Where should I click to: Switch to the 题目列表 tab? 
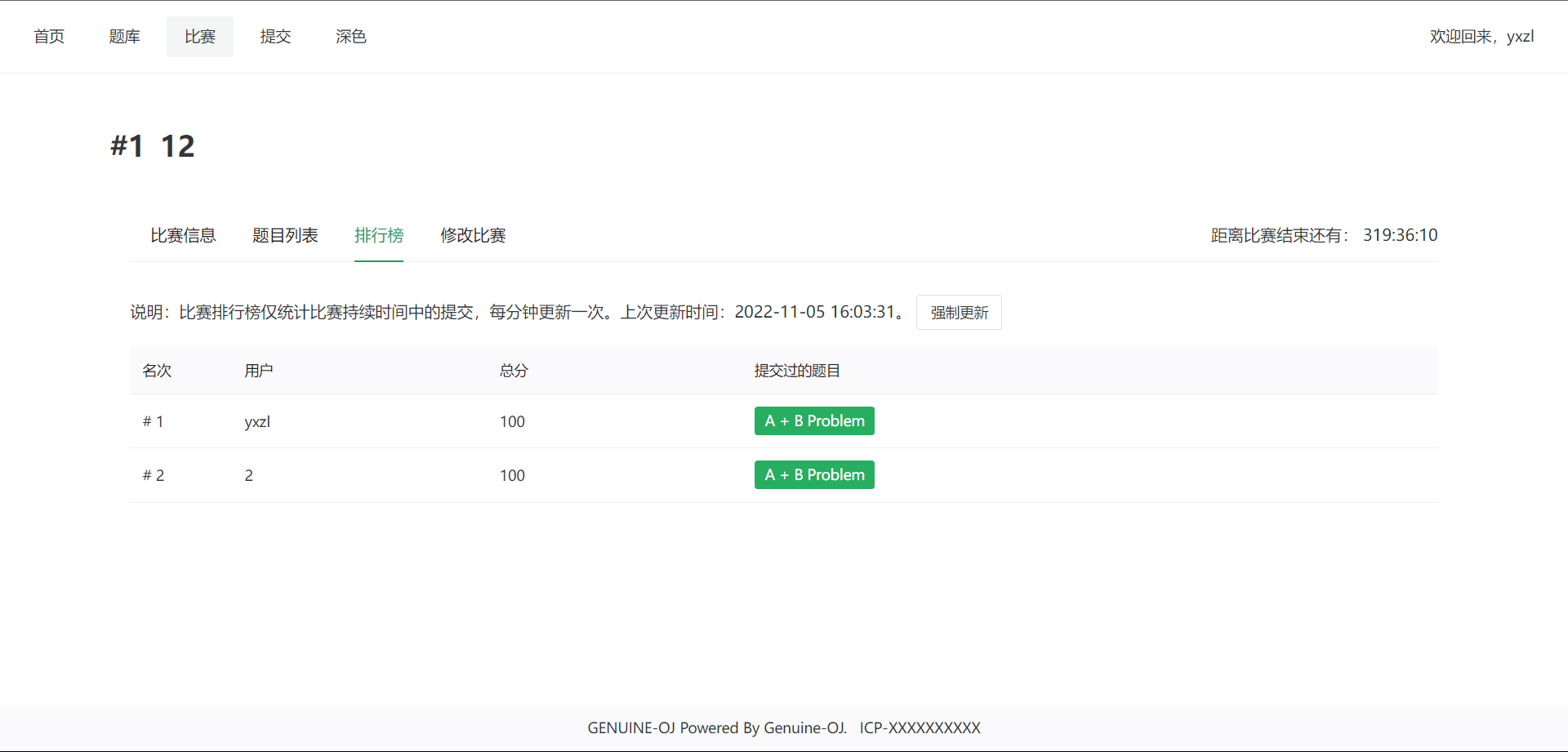[285, 236]
